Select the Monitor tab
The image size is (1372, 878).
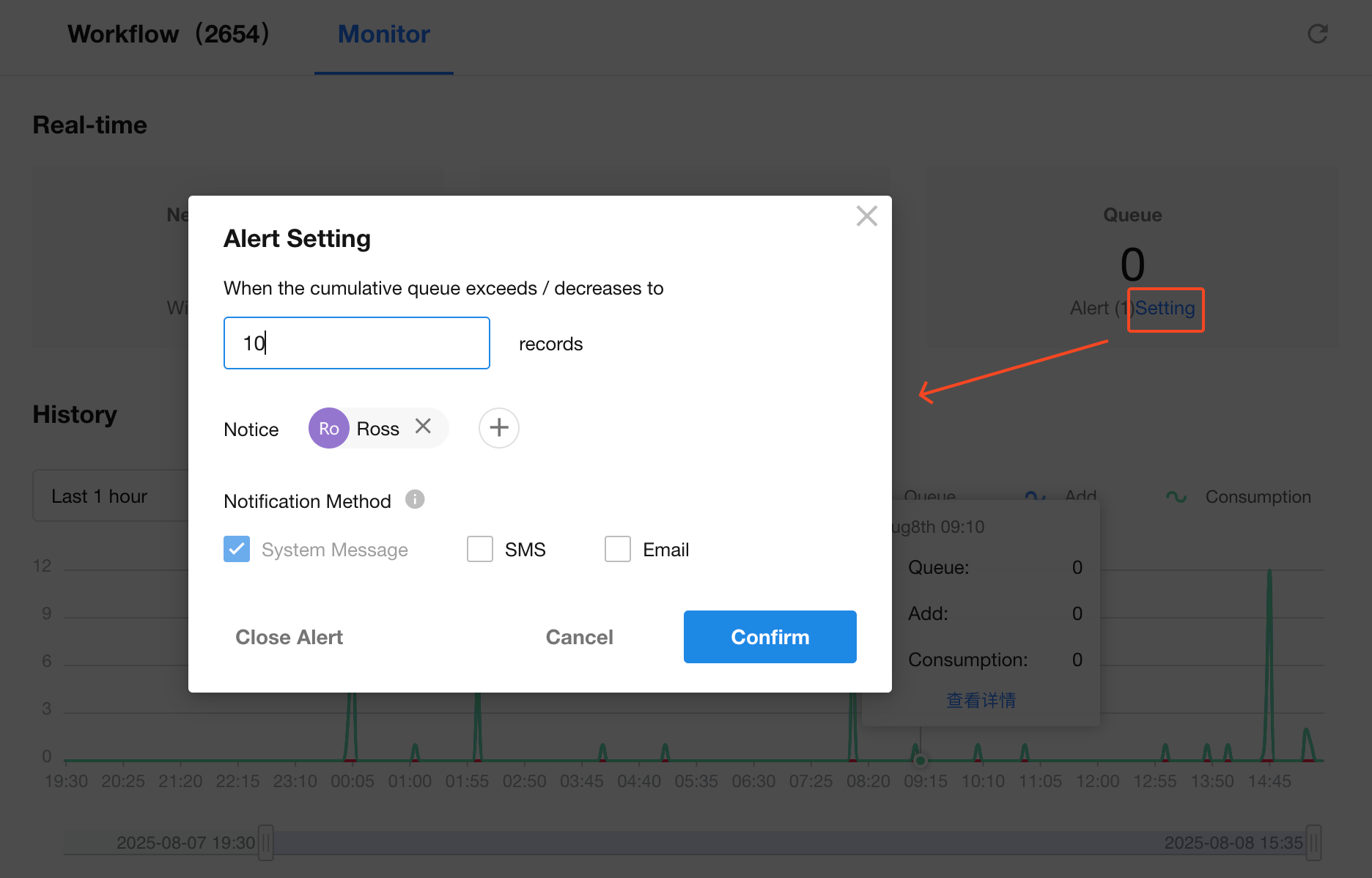(x=383, y=34)
